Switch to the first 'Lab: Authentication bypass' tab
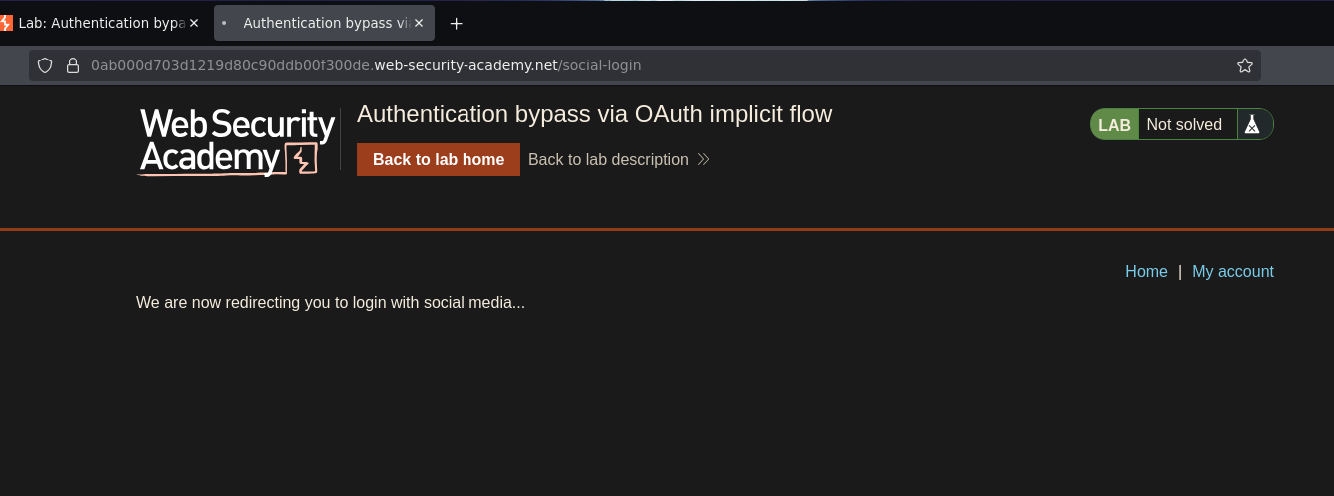This screenshot has height=496, width=1334. pos(100,23)
